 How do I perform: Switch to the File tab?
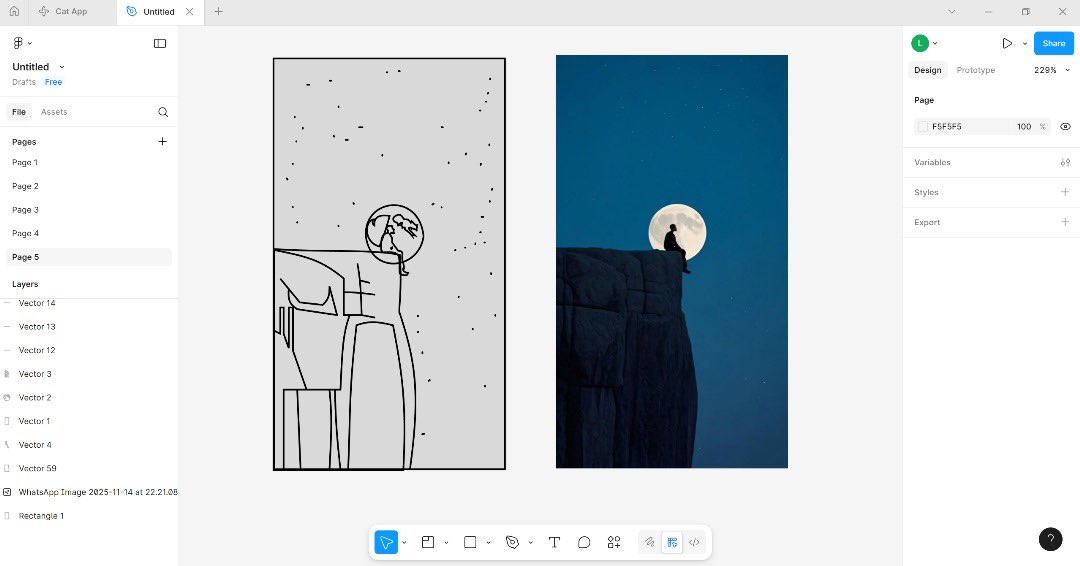click(19, 112)
